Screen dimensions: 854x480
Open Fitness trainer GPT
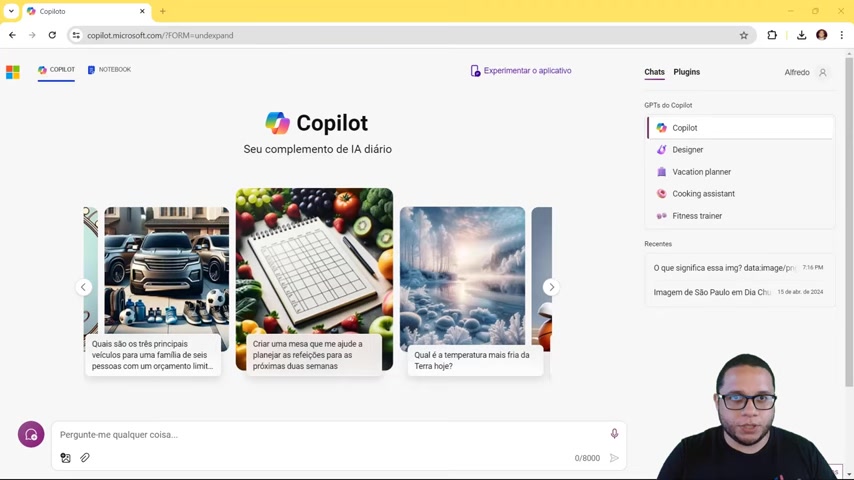(740, 216)
